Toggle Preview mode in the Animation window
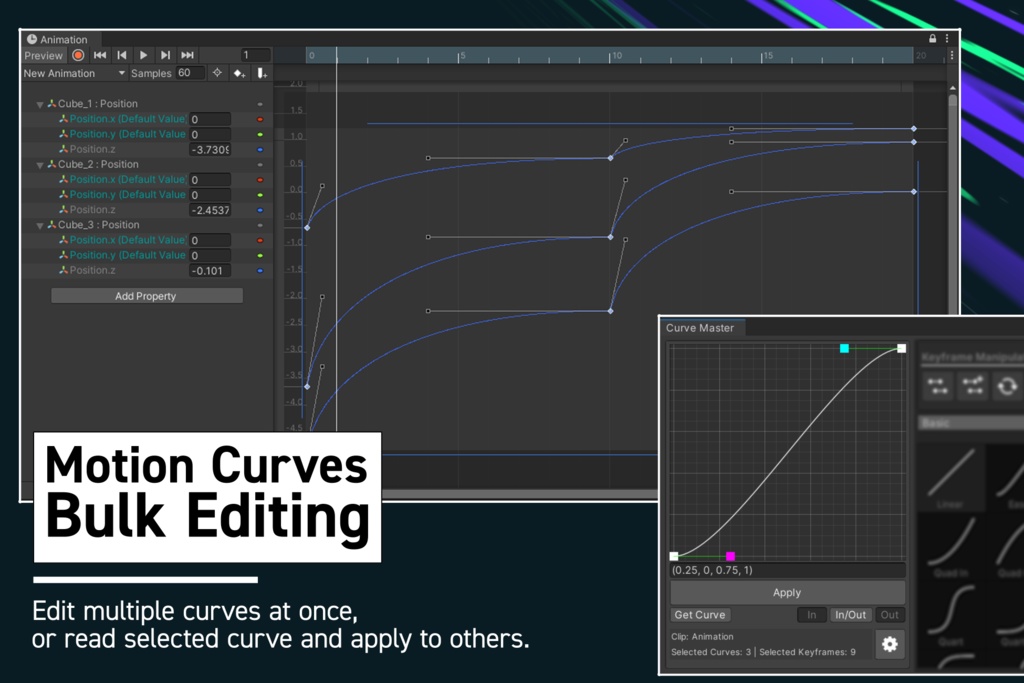The image size is (1024, 683). click(43, 55)
